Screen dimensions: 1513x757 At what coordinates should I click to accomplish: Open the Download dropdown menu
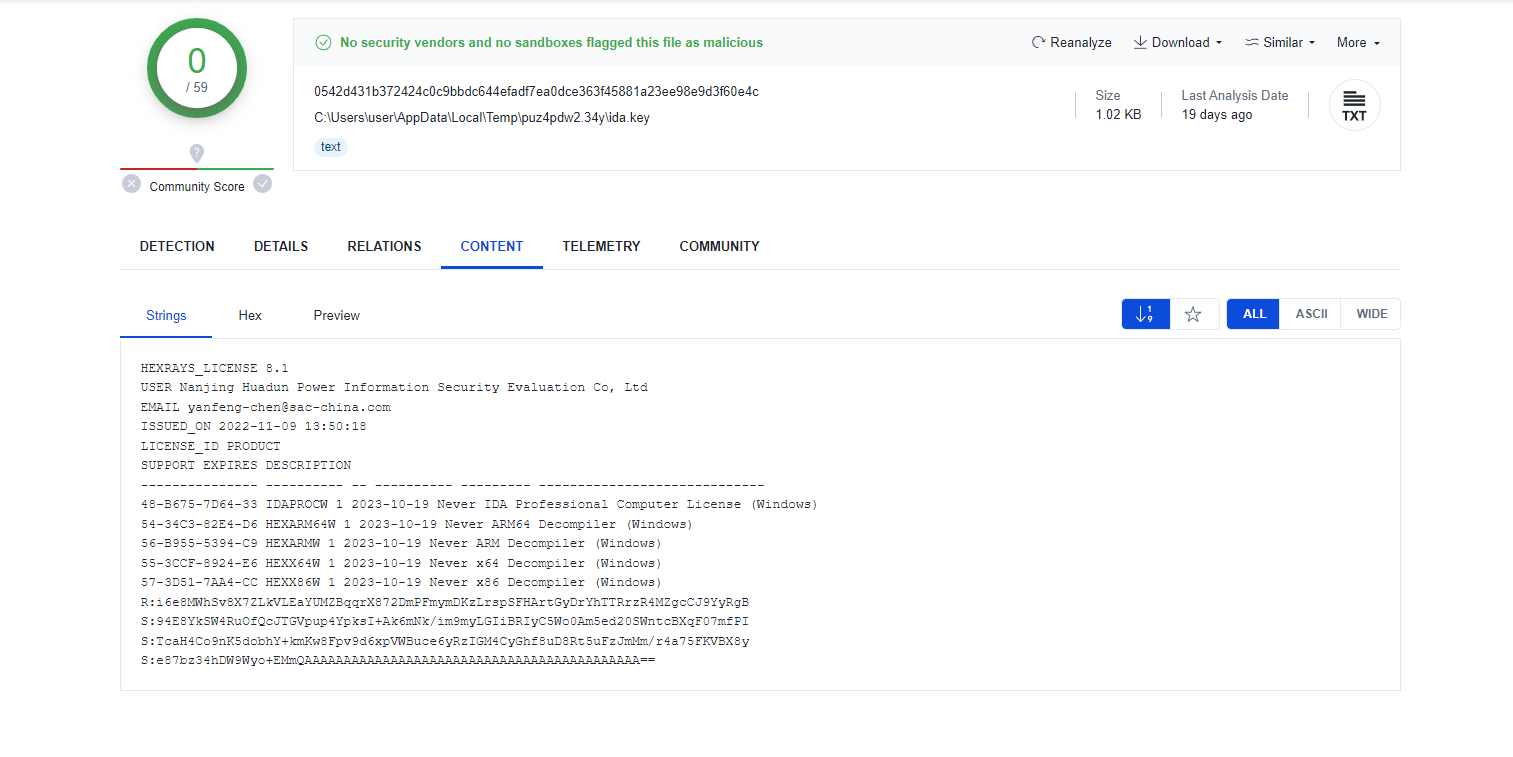[1178, 43]
